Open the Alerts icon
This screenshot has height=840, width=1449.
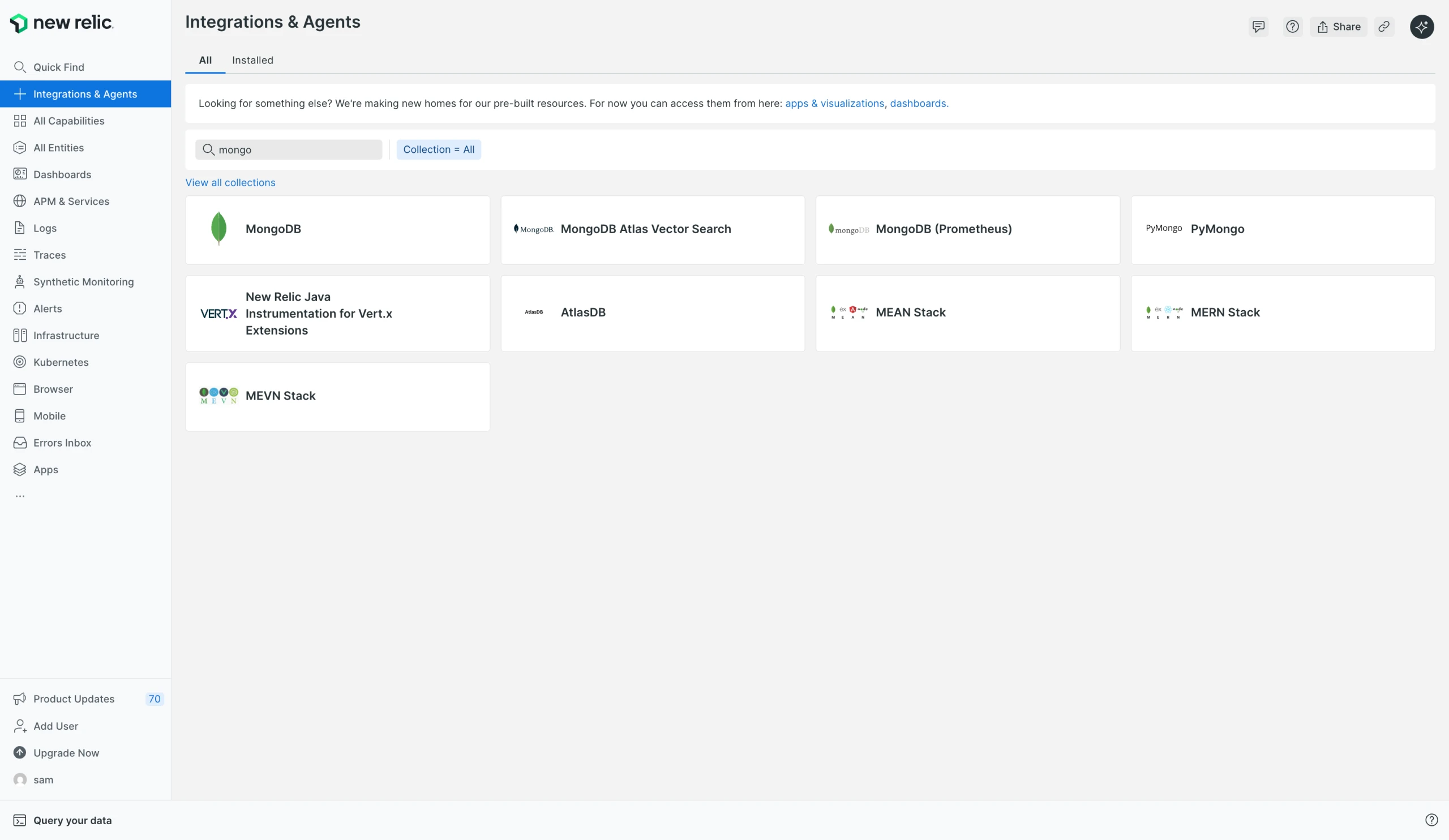pyautogui.click(x=20, y=308)
